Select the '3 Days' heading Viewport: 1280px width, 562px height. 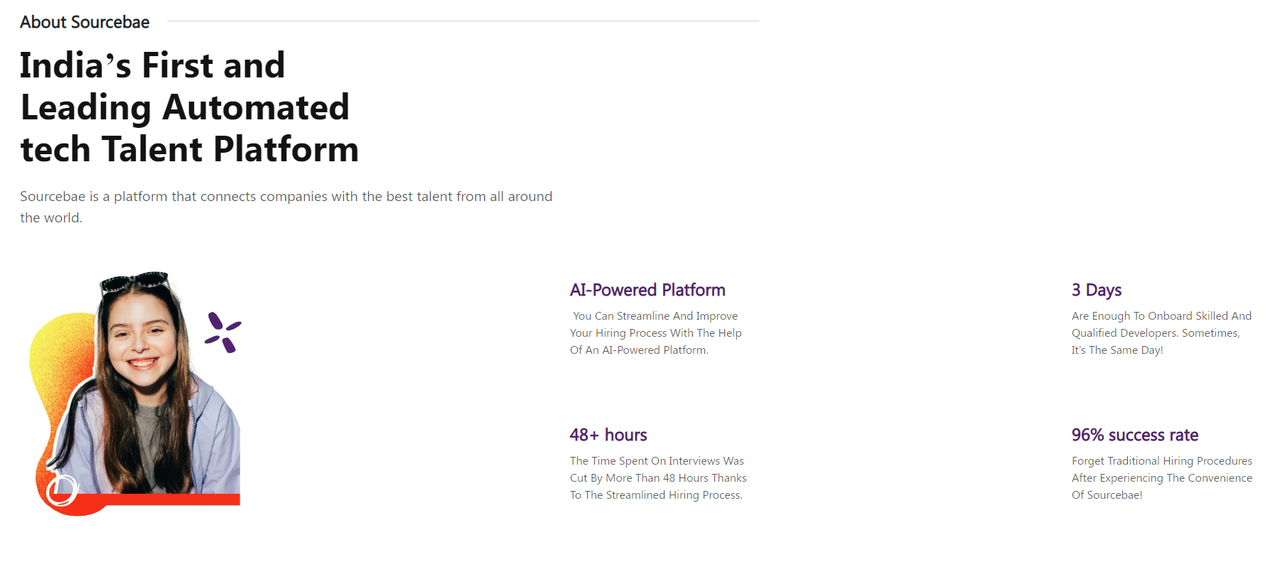(x=1096, y=290)
